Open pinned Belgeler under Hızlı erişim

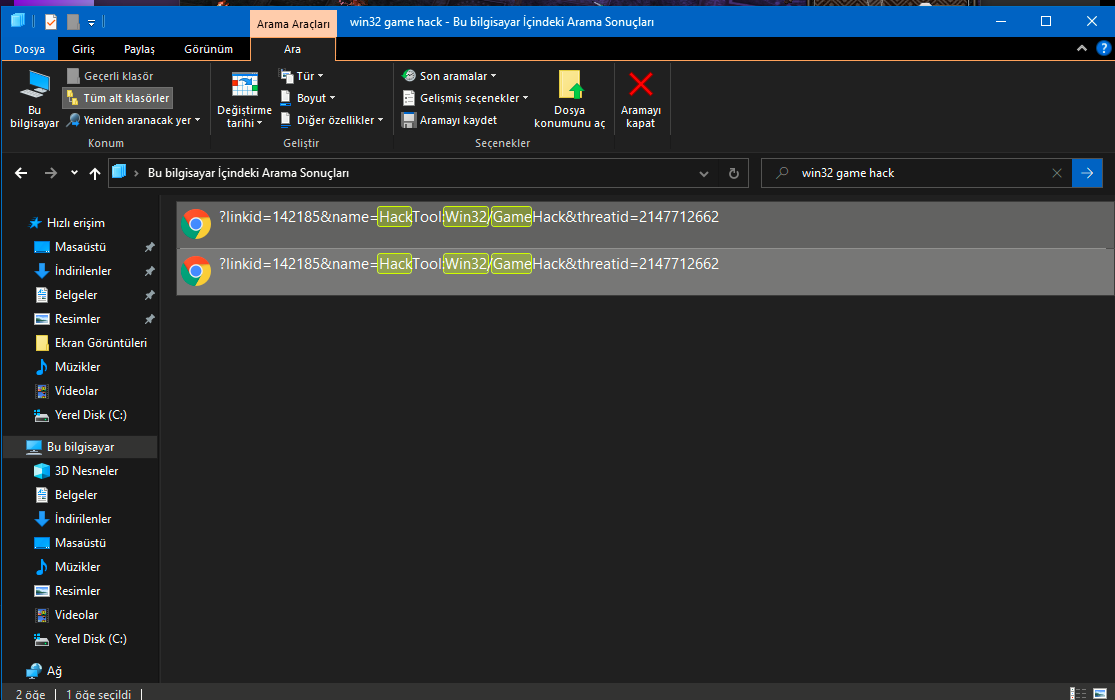click(67, 295)
